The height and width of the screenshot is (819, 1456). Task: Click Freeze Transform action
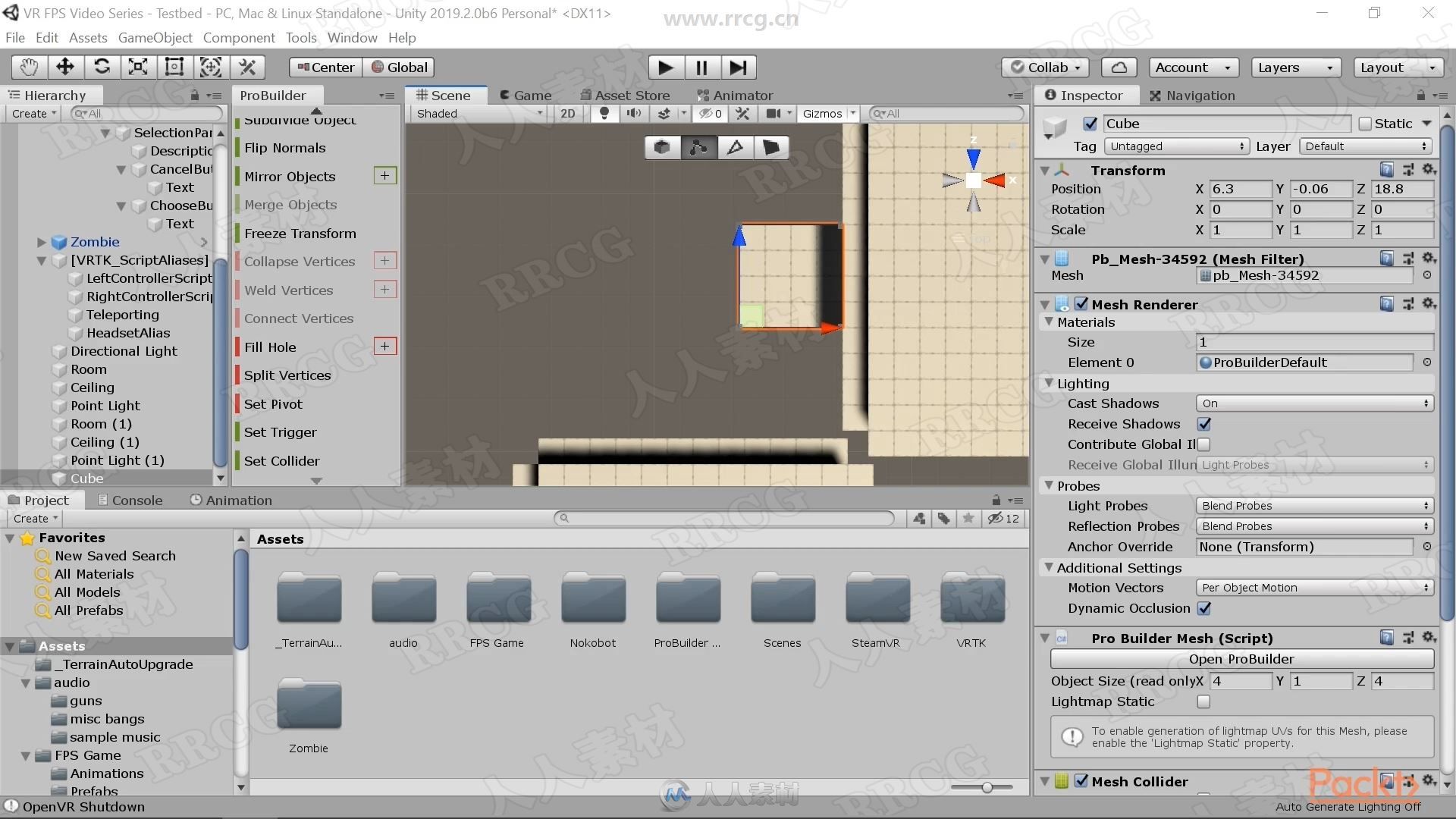[x=300, y=234]
